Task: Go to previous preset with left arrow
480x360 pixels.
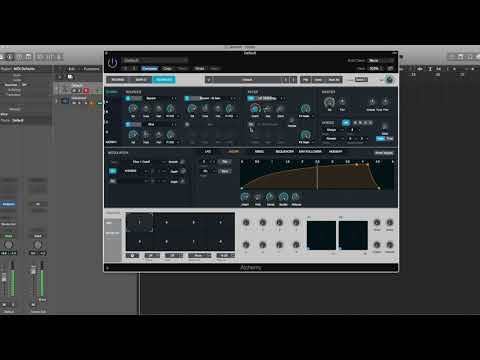Action: [286, 80]
